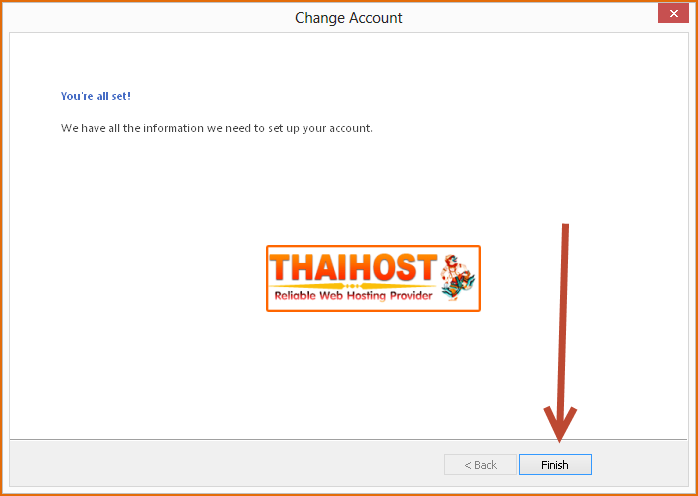698x496 pixels.
Task: Click the Hanuman mascot in the logo
Action: click(457, 278)
